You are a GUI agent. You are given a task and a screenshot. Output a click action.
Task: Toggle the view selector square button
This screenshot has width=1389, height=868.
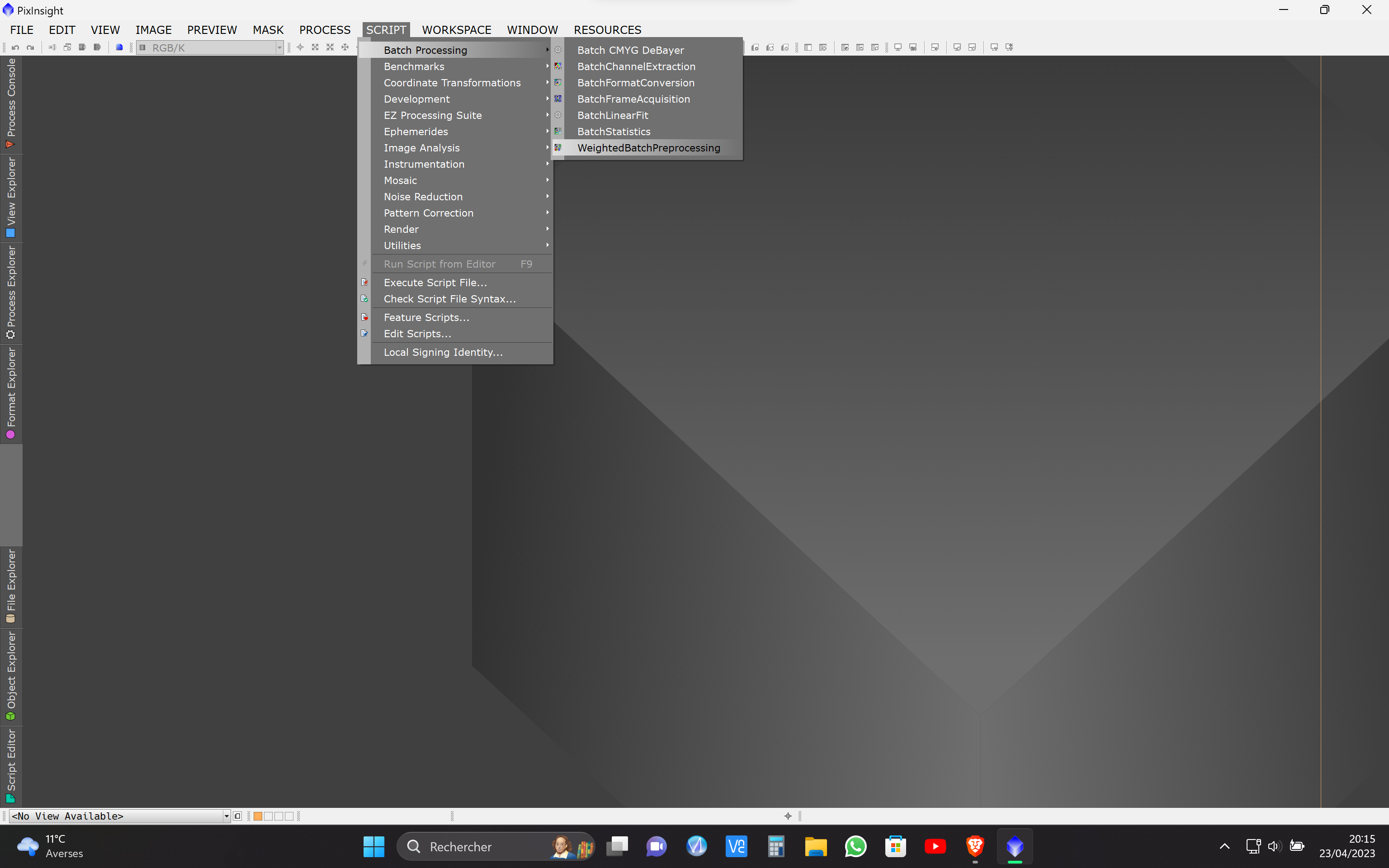point(238,816)
